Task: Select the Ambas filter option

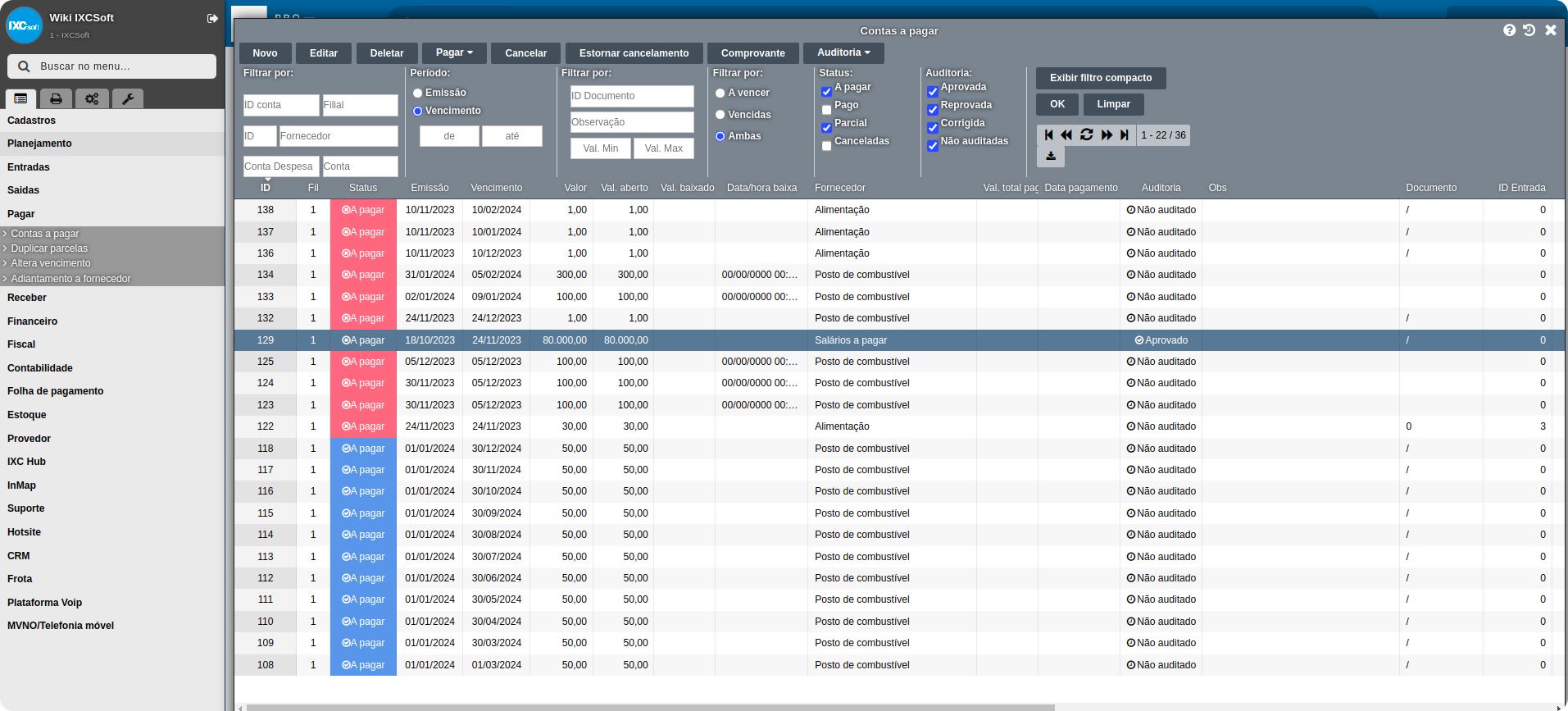Action: click(x=720, y=137)
